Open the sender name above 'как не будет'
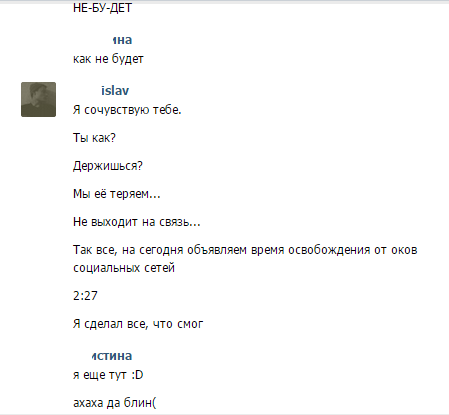Viewport: 449px width, 415px height. 122,40
